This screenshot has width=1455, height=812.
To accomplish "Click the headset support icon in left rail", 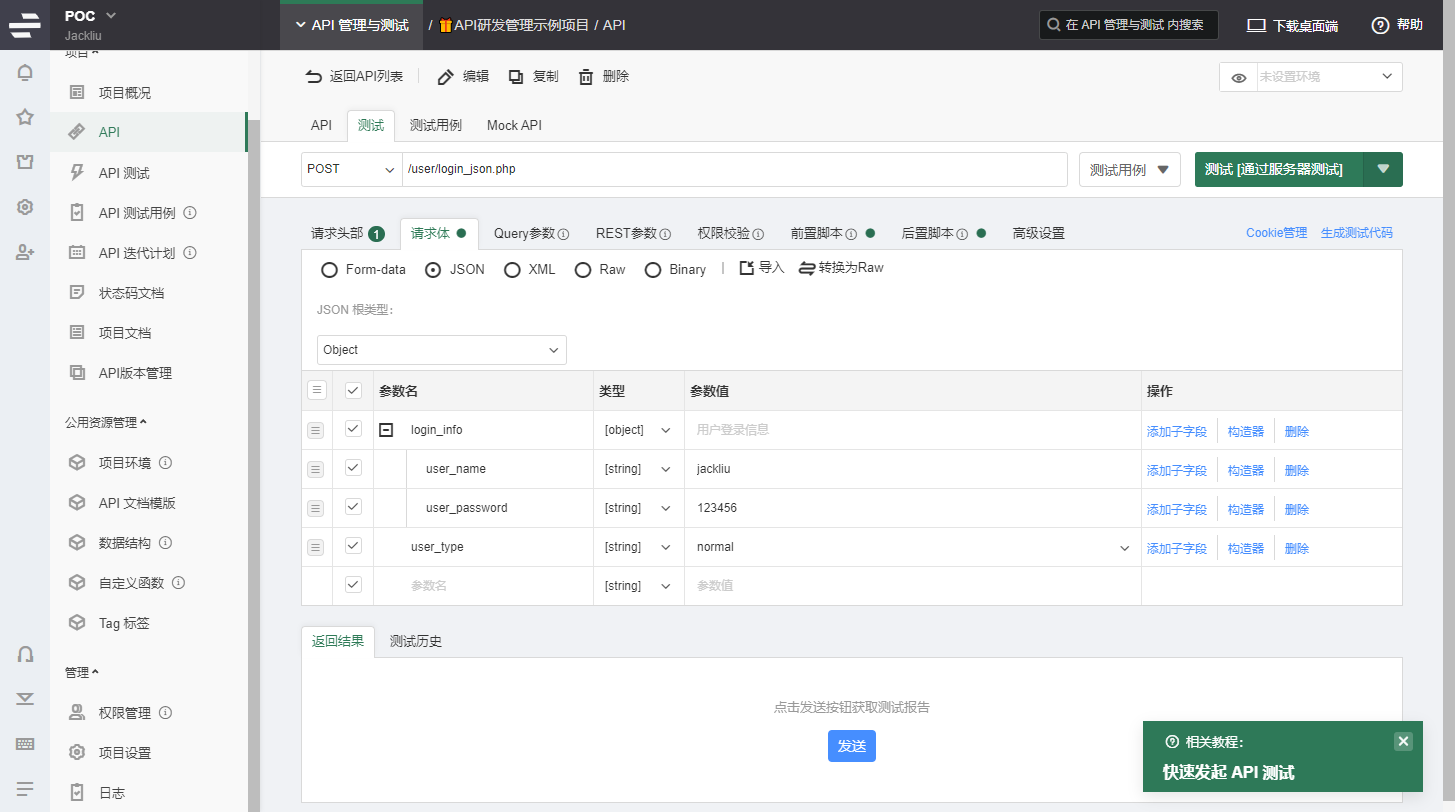I will coord(25,654).
